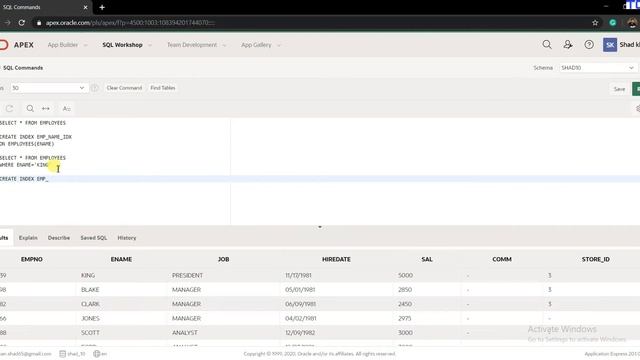Select the 11/17/1981 hire date cell
Image resolution: width=640 pixels, height=360 pixels.
[x=298, y=276]
